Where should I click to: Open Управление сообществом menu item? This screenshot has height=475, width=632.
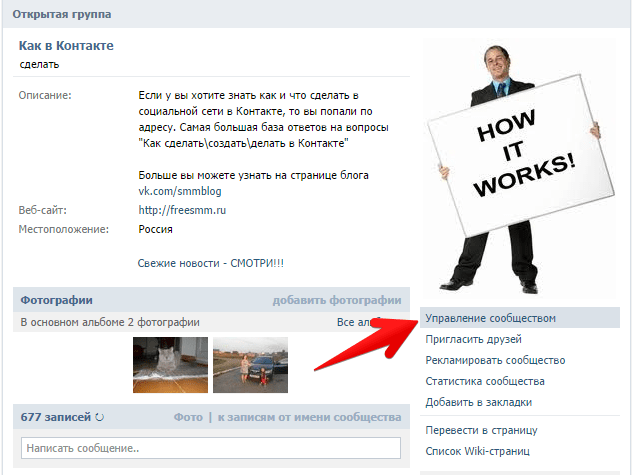[520, 318]
